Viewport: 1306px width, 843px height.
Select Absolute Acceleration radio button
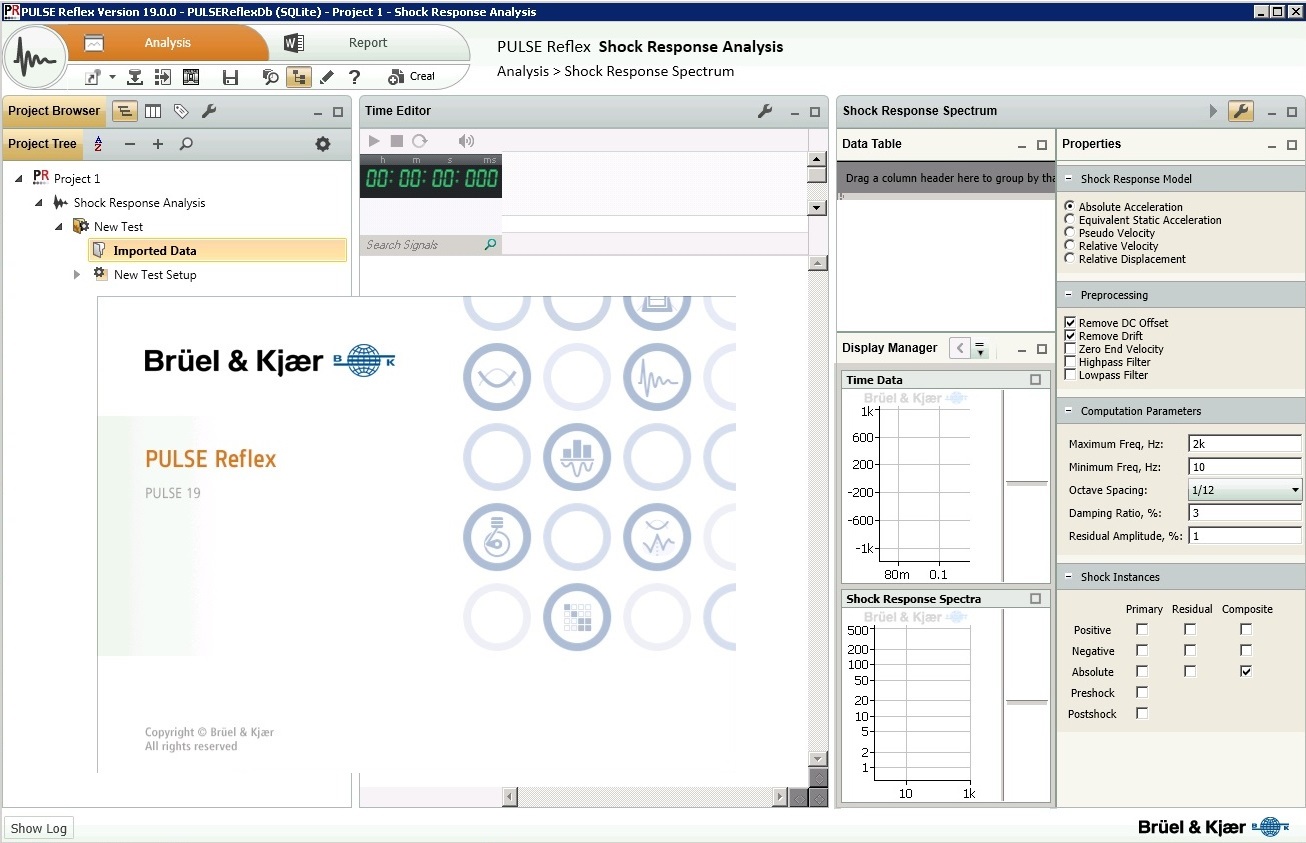point(1070,206)
